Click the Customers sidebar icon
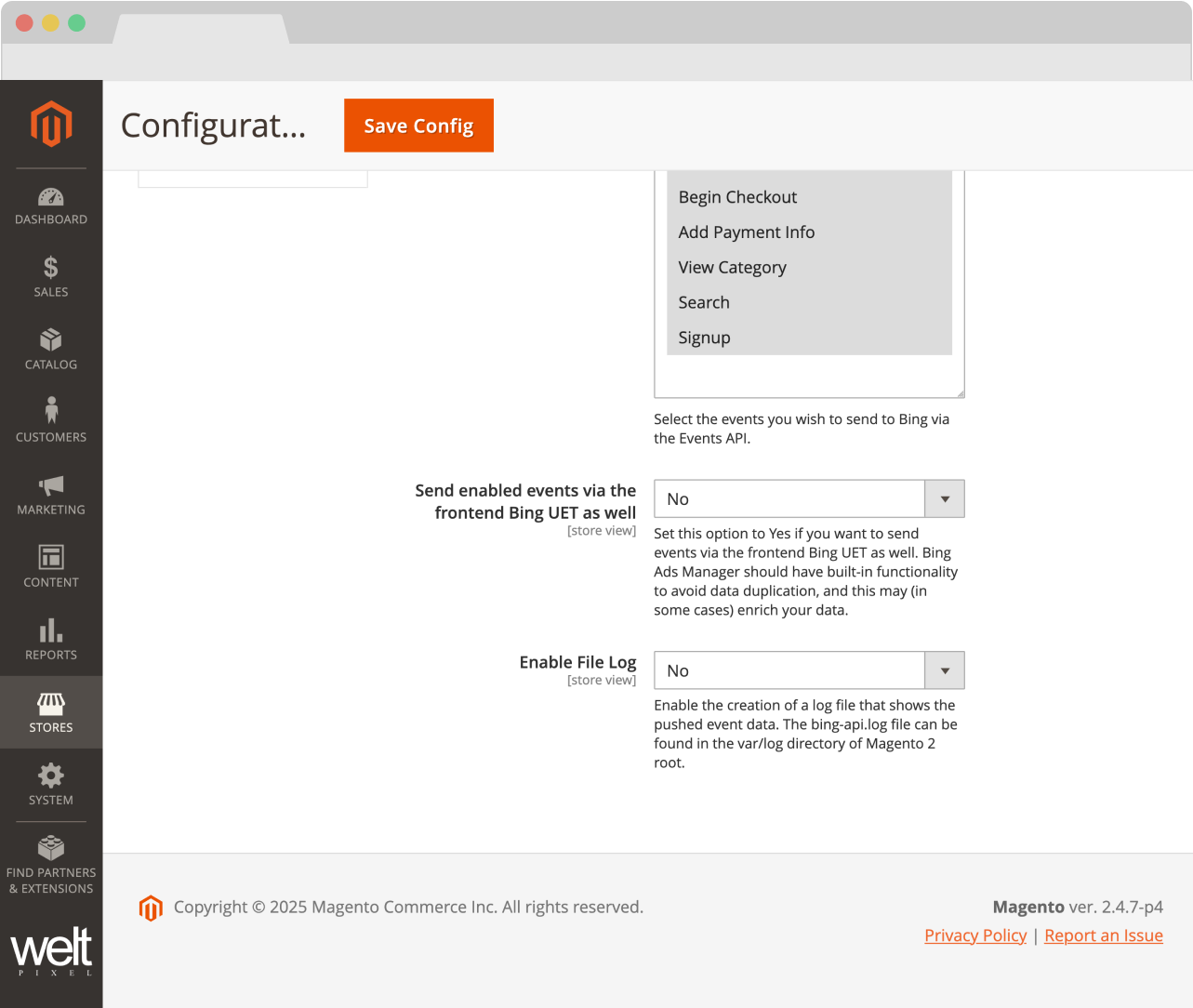1193x1008 pixels. pos(51,416)
